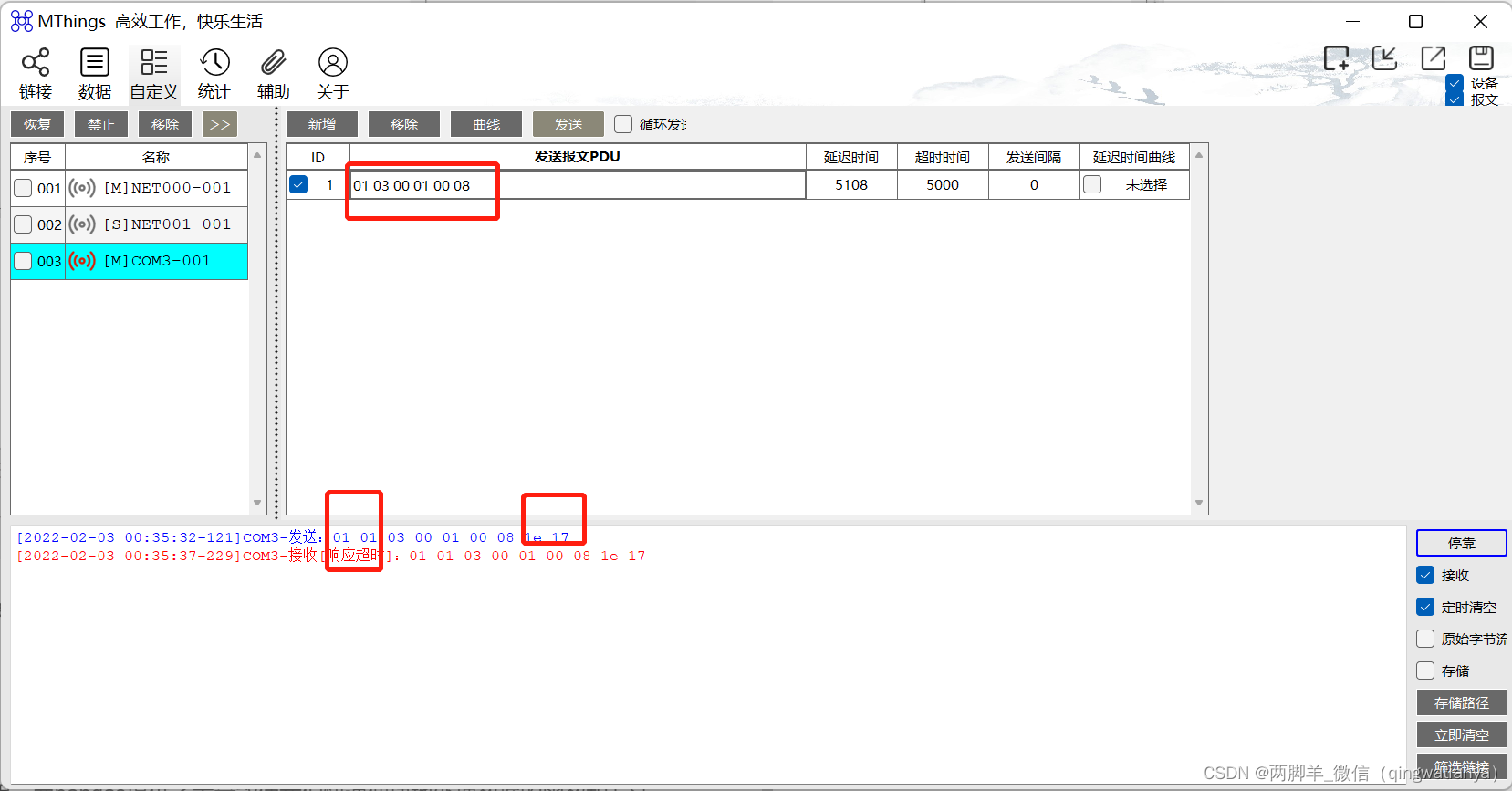The height and width of the screenshot is (791, 1512).
Task: Click the 停靠 button
Action: (1462, 543)
